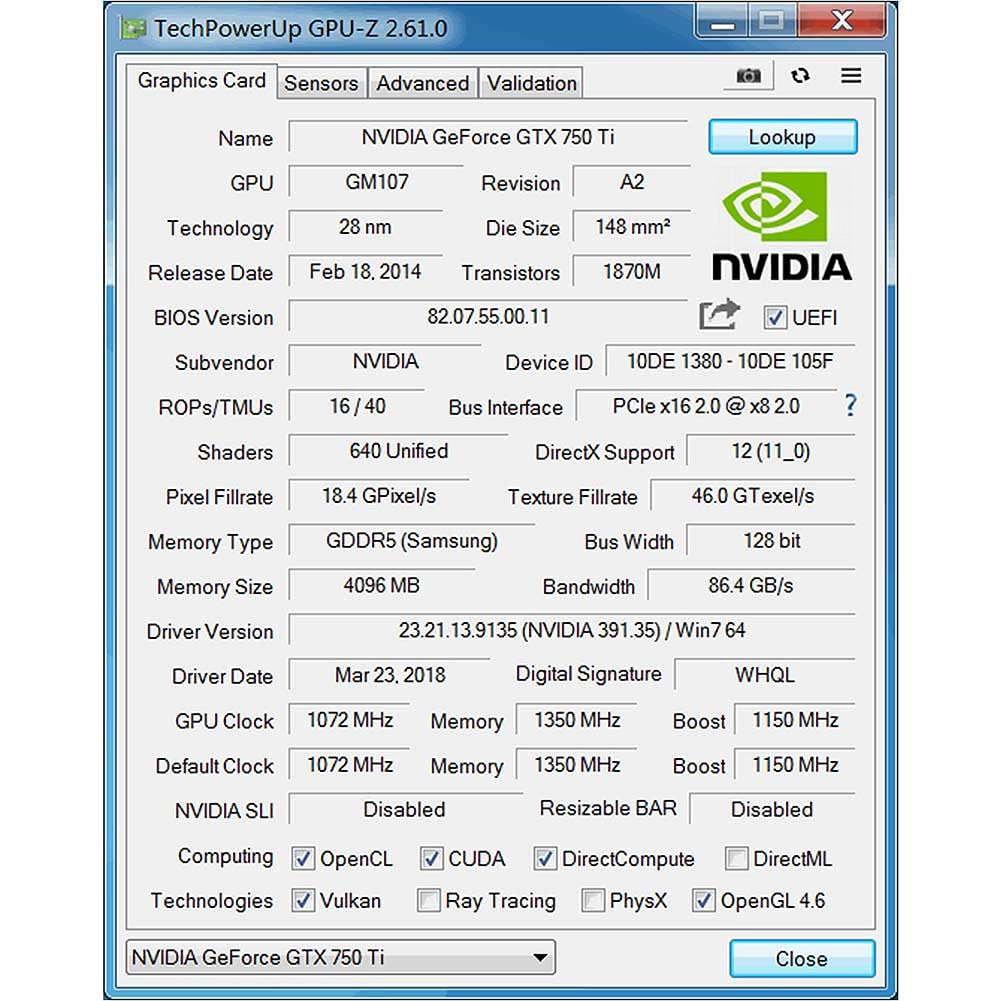The height and width of the screenshot is (1001, 1001).
Task: Click the Technology value 28 nm
Action: pyautogui.click(x=365, y=227)
